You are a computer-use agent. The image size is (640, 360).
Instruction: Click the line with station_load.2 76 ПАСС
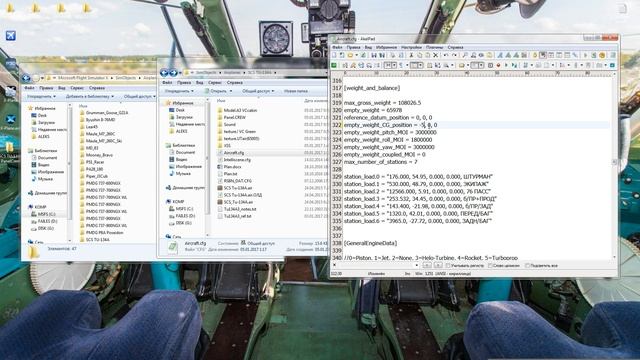click(x=417, y=191)
